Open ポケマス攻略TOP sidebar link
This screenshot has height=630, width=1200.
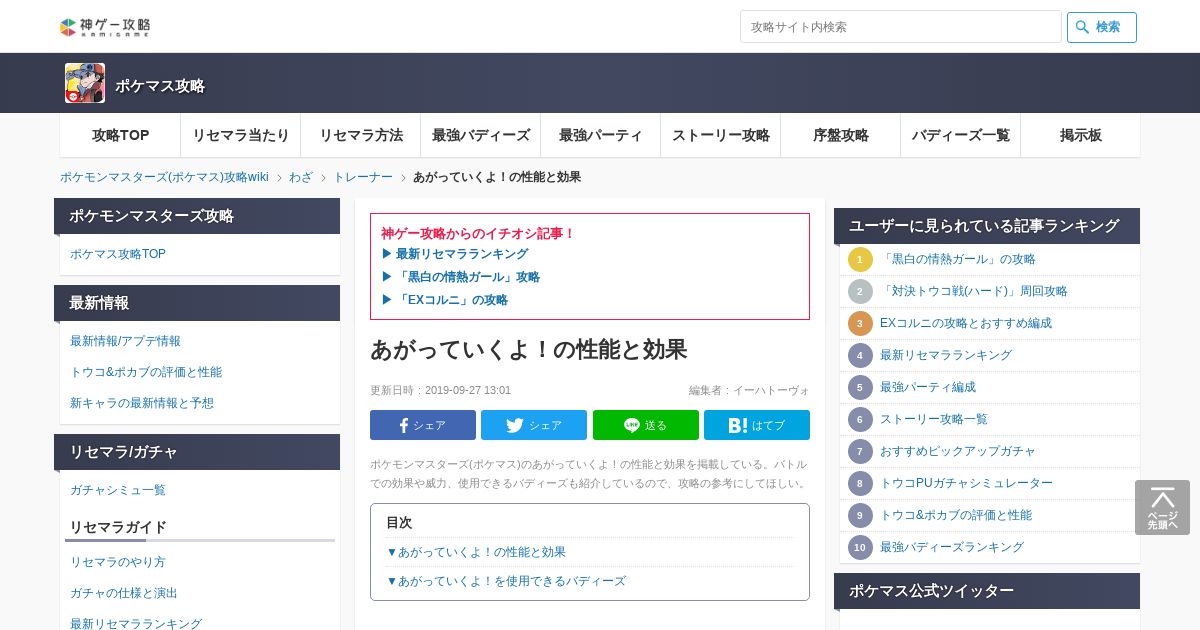pyautogui.click(x=118, y=254)
